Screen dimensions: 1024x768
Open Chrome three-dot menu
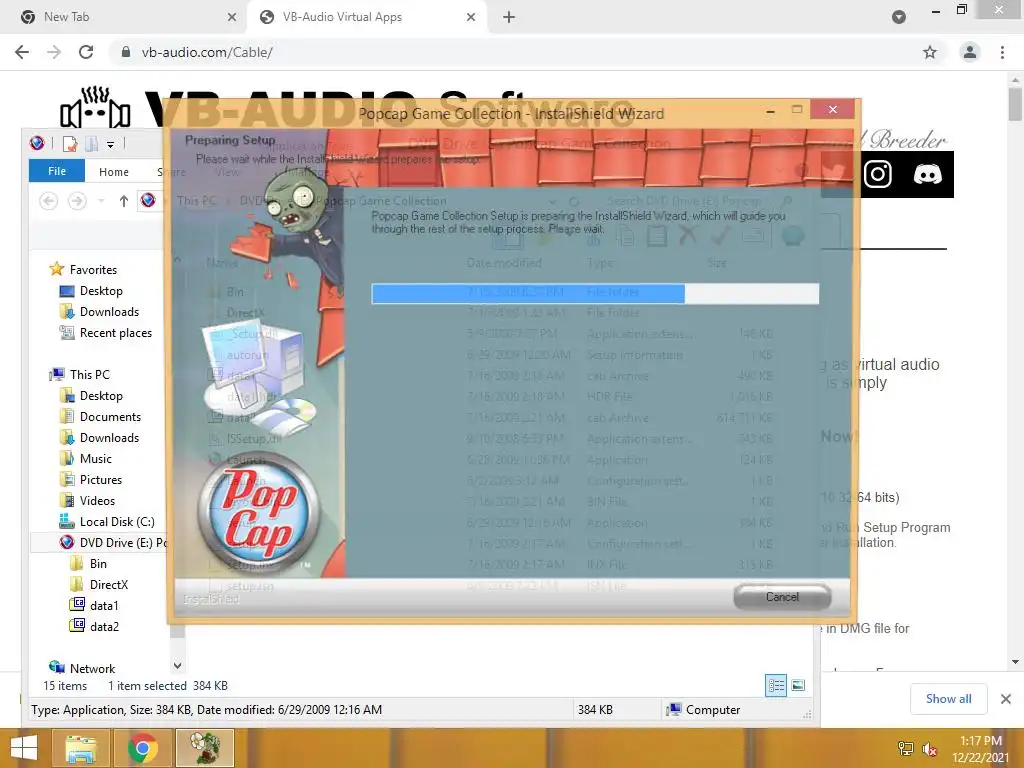1002,52
